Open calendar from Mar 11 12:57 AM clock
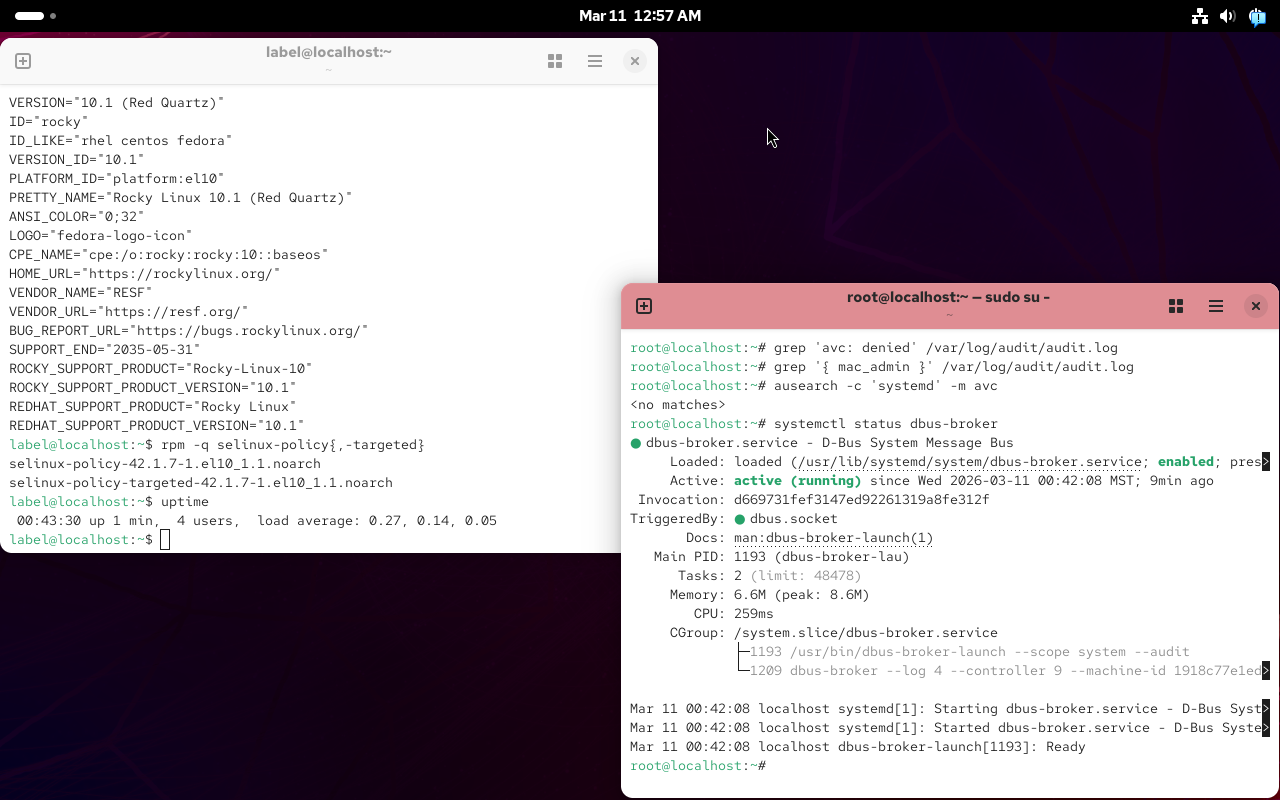The image size is (1280, 800). [x=640, y=16]
